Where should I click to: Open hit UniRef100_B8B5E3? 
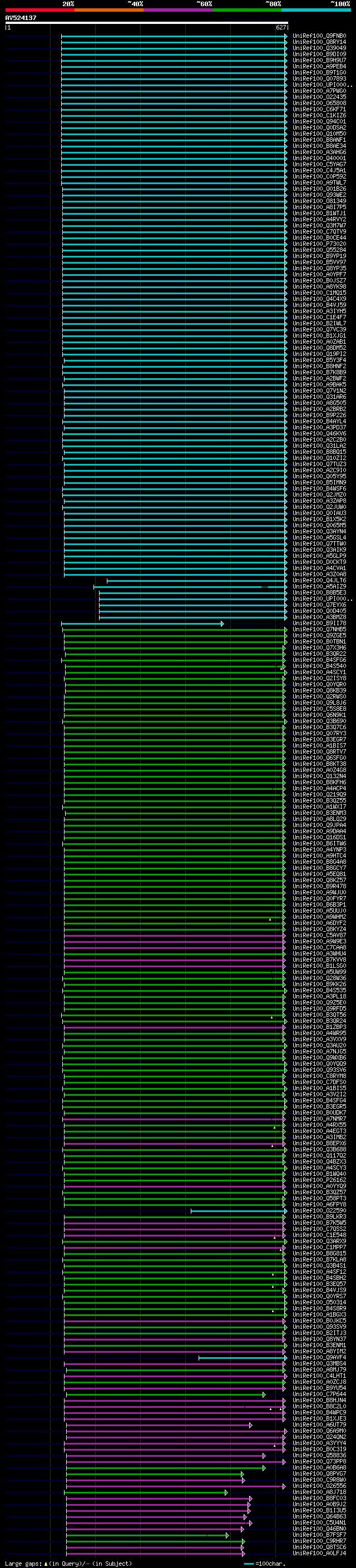pyautogui.click(x=319, y=592)
